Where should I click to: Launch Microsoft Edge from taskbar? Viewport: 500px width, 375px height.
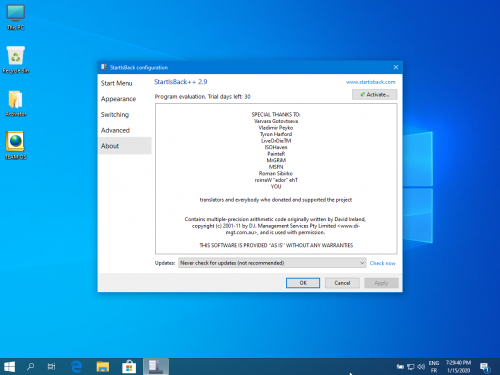pos(77,367)
